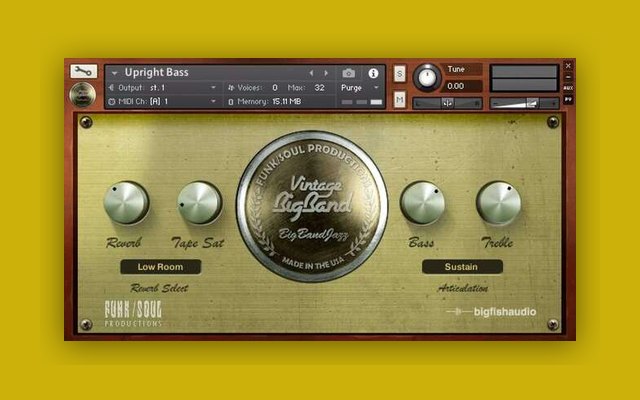Open snapshot view with the camera icon
This screenshot has width=640, height=400.
[x=349, y=73]
